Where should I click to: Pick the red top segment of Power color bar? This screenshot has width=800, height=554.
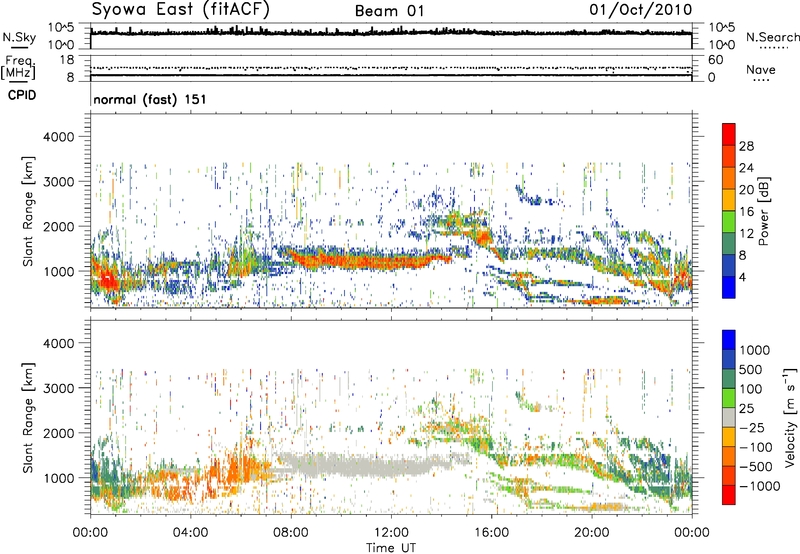729,134
